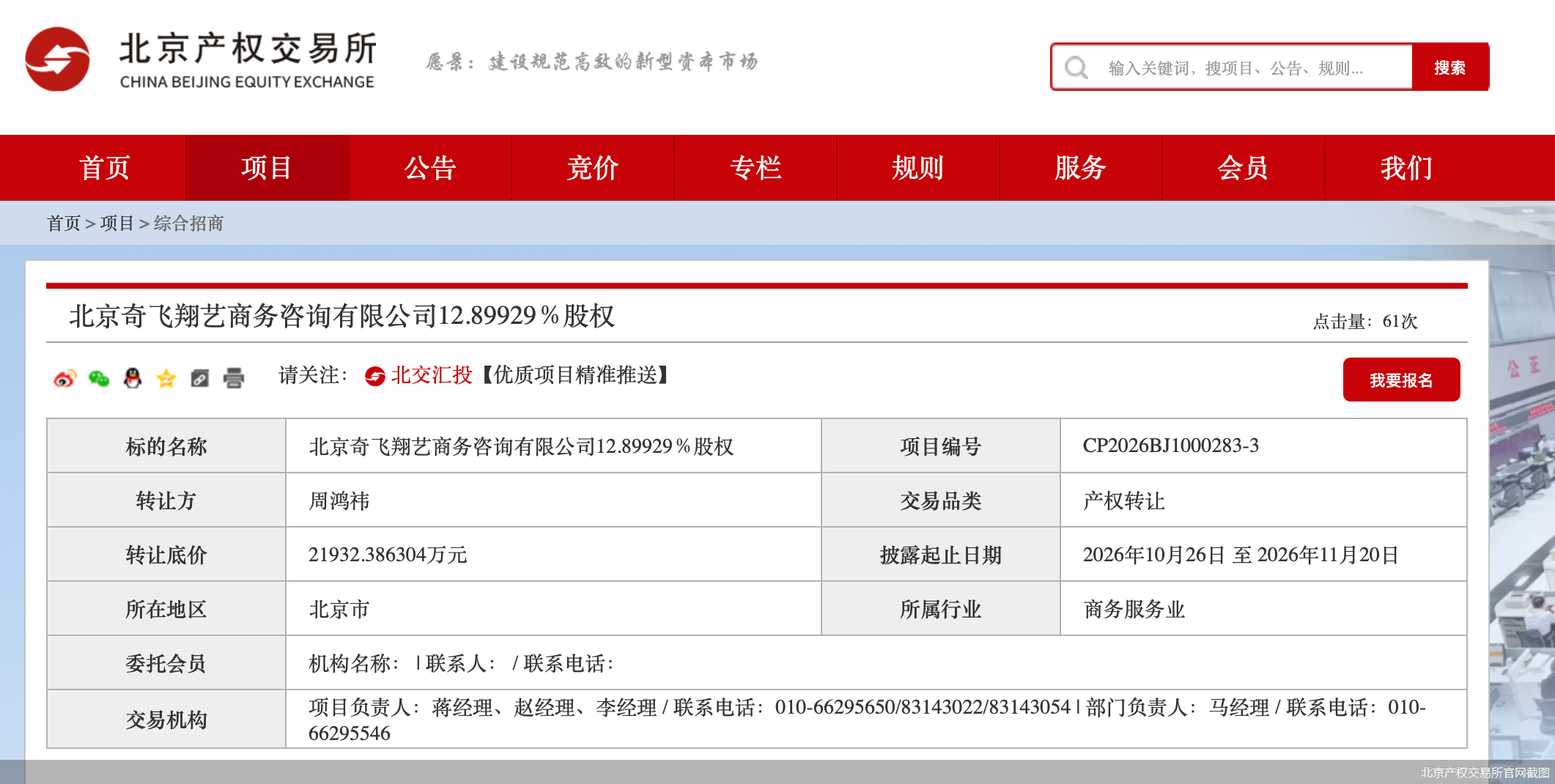Image resolution: width=1555 pixels, height=784 pixels.
Task: Click the 项目编号 label cell
Action: pyautogui.click(x=941, y=446)
